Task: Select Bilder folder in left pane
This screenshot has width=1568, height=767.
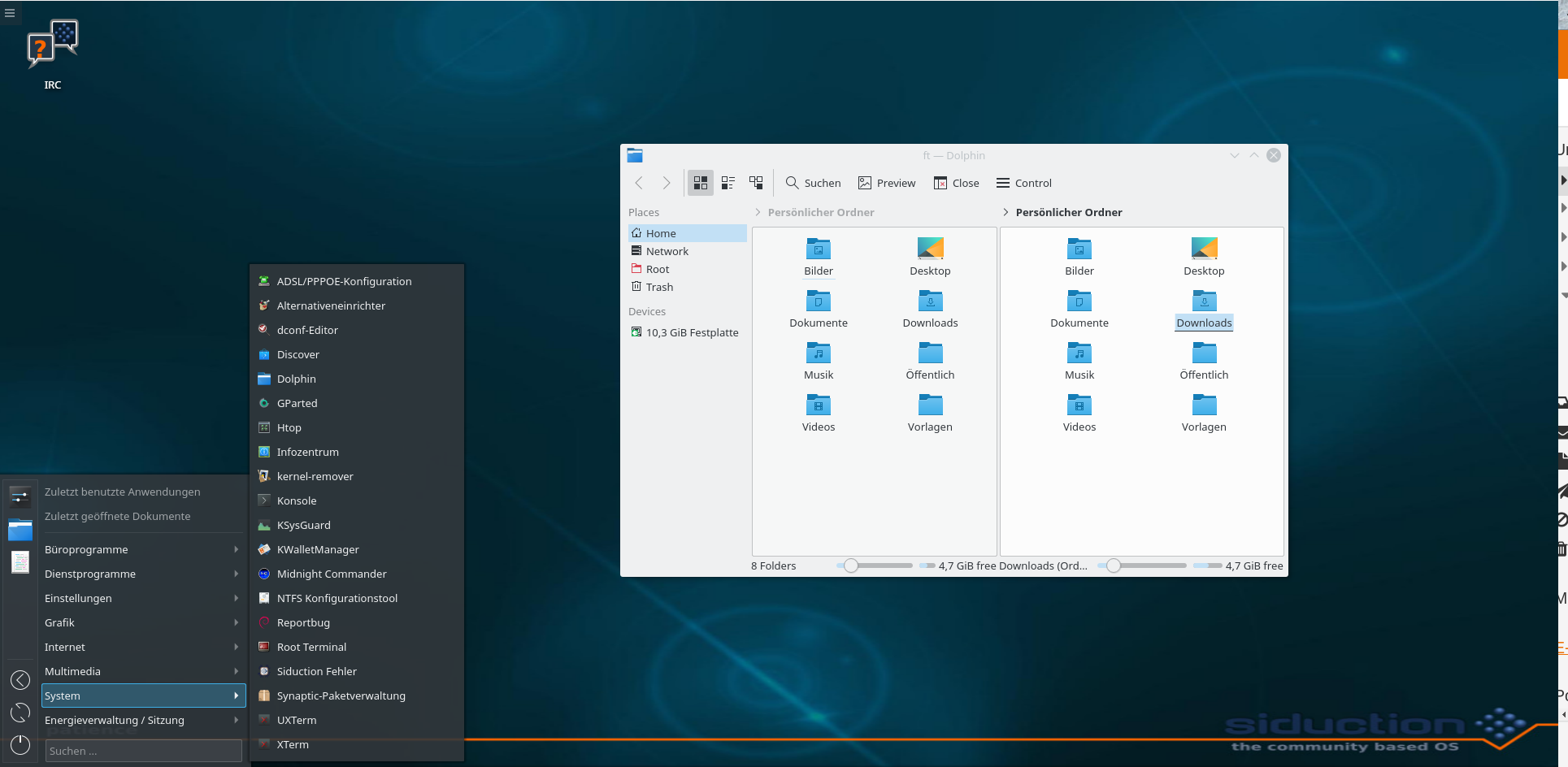Action: click(x=819, y=257)
